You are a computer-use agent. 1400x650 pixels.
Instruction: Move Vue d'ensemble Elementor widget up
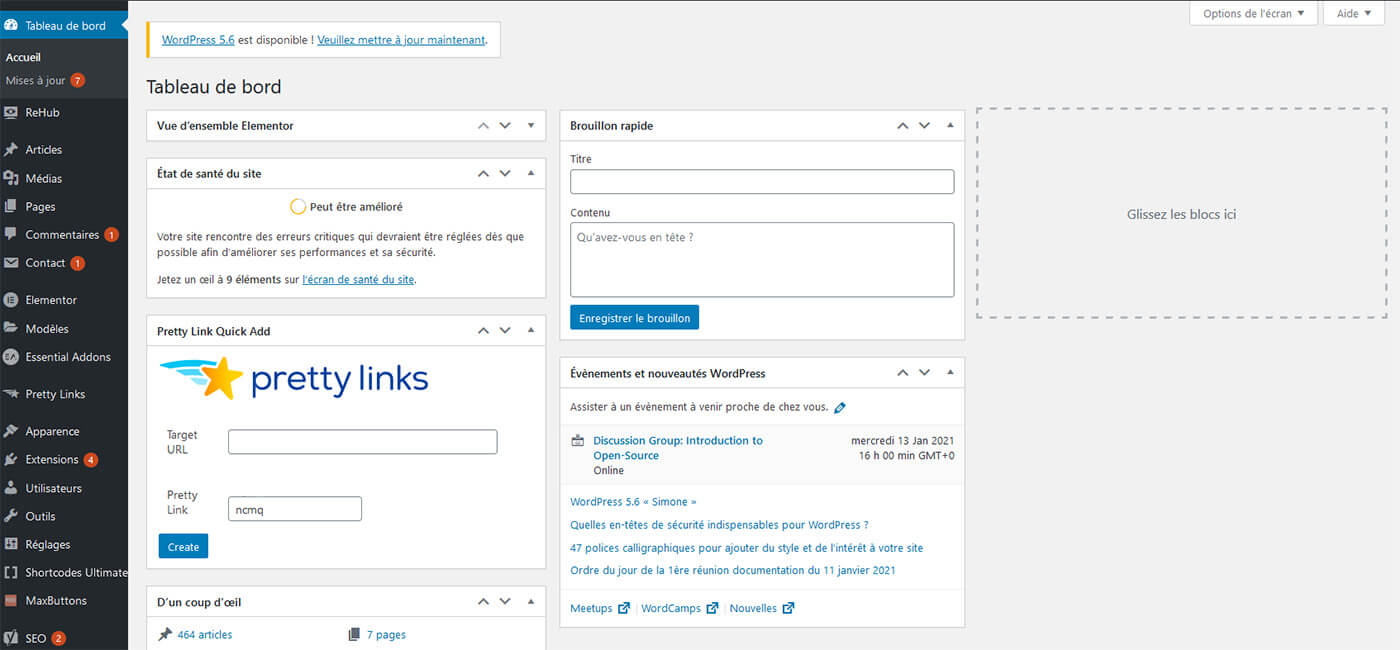484,126
